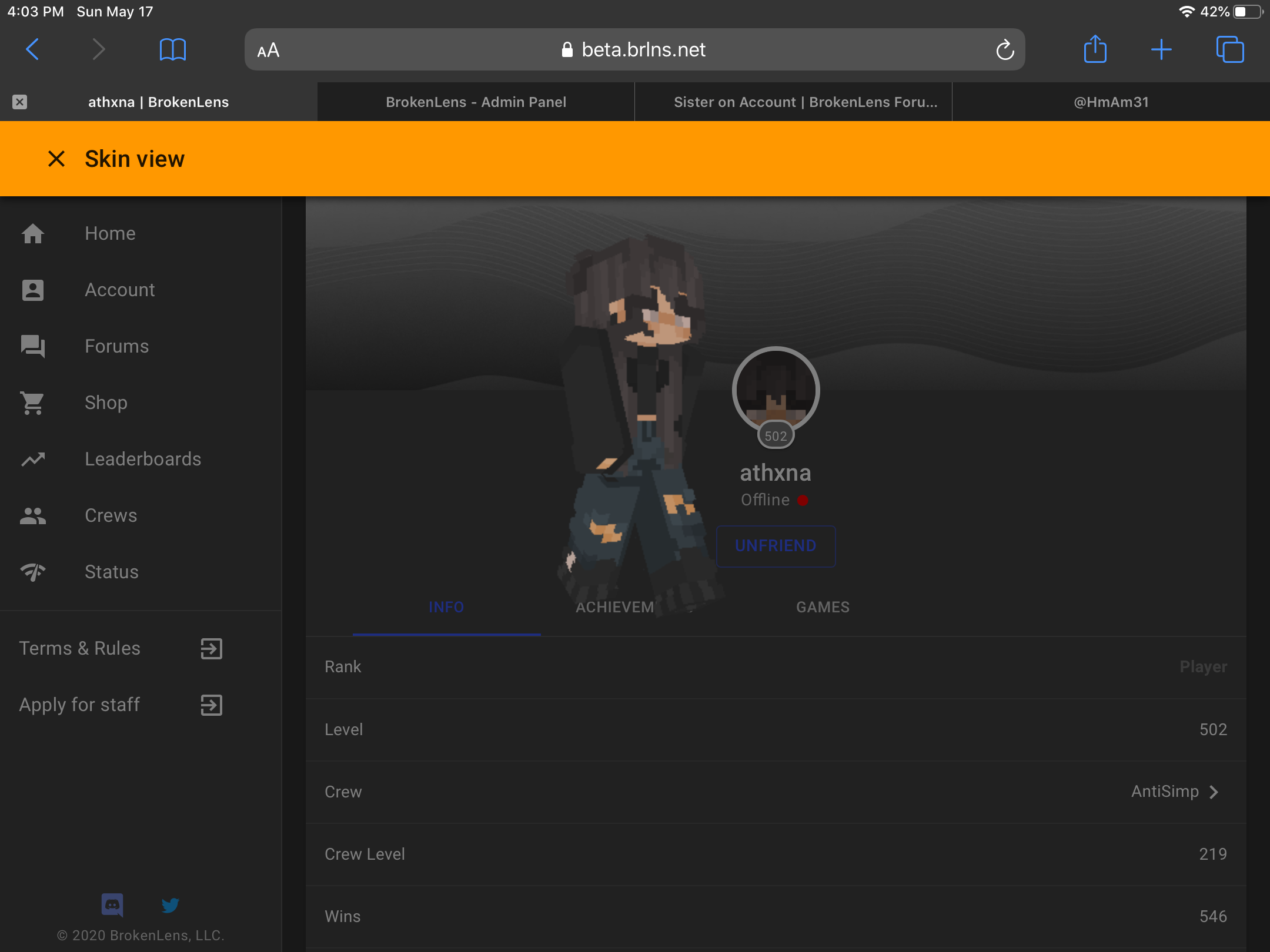This screenshot has width=1270, height=952.
Task: Open the Forums chat icon
Action: (x=33, y=346)
